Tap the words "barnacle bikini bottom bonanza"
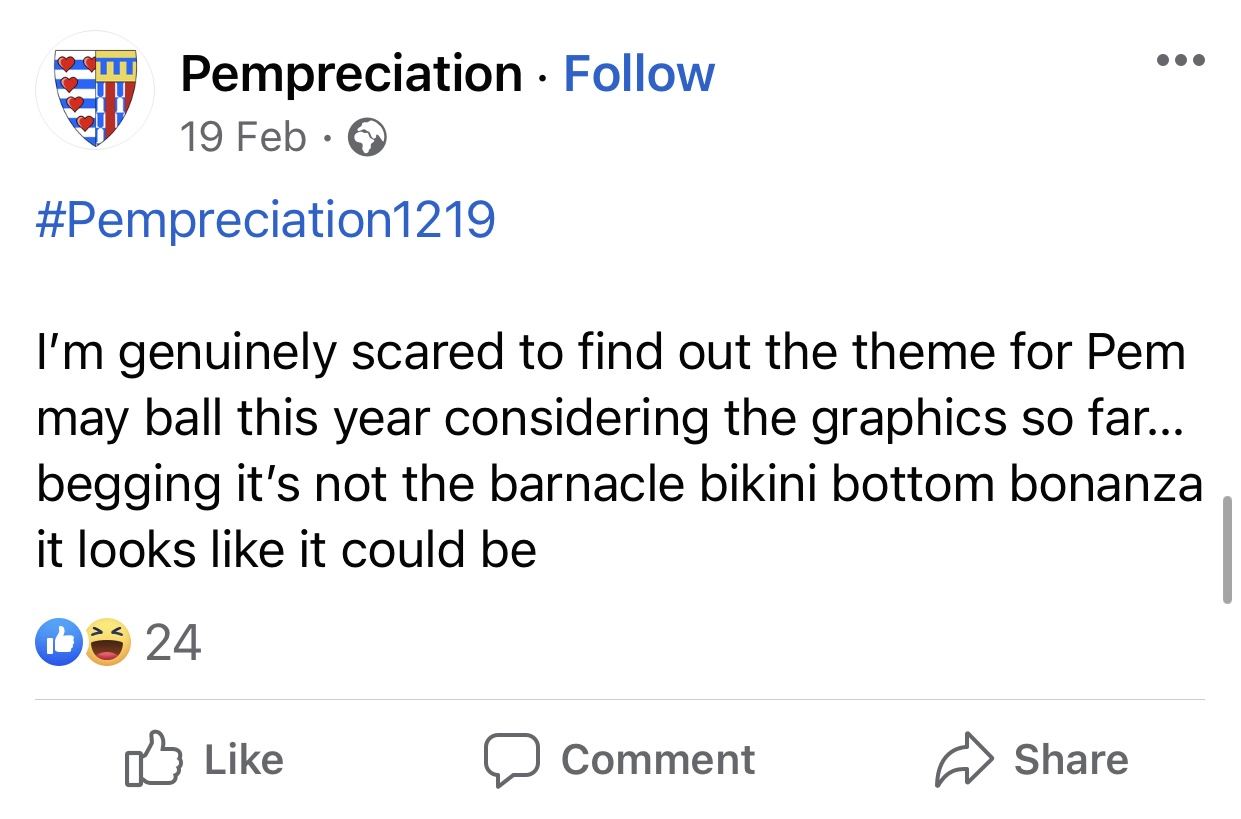Viewport: 1241px width, 819px height. (845, 485)
